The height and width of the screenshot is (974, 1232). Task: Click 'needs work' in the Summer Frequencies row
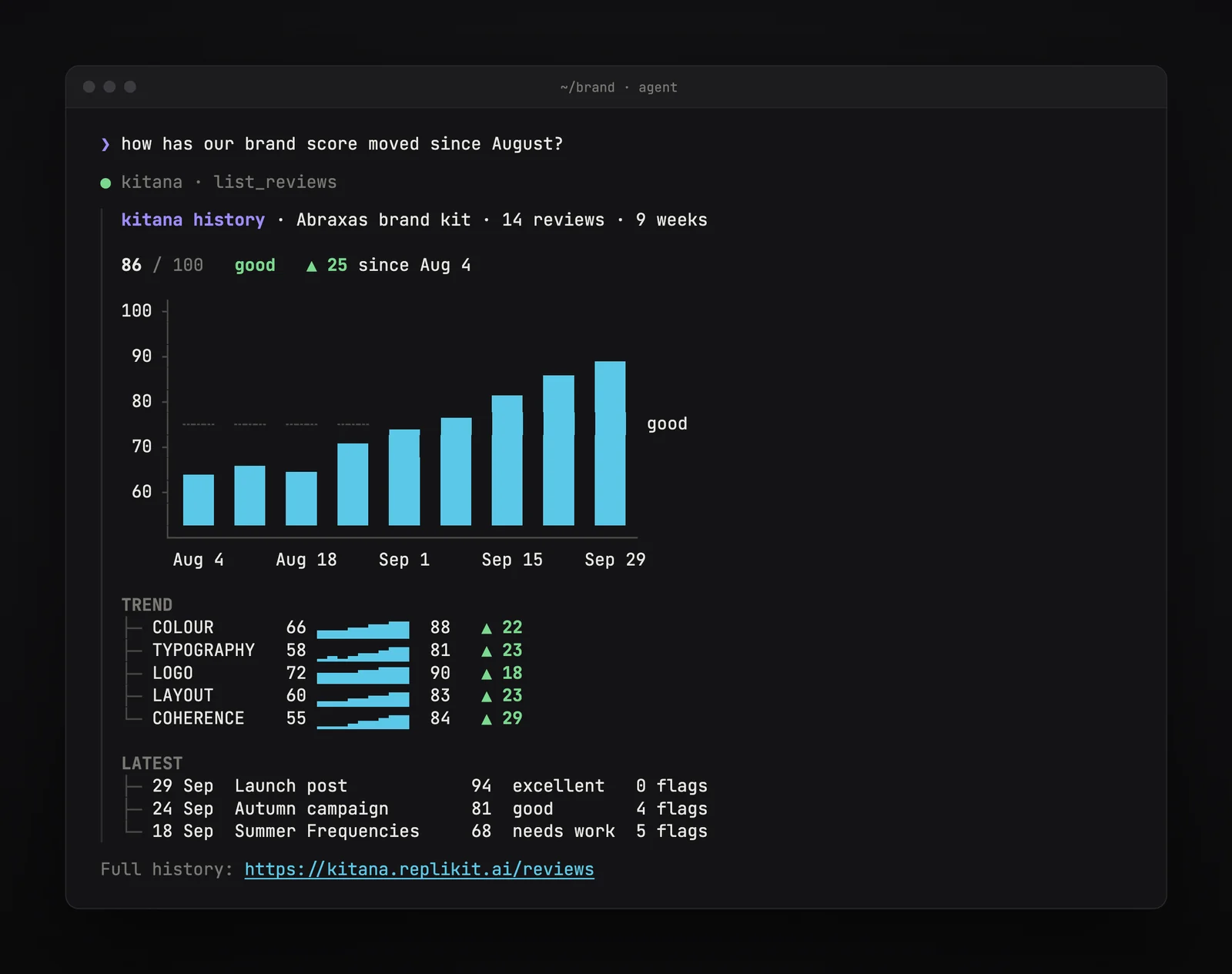pyautogui.click(x=564, y=832)
